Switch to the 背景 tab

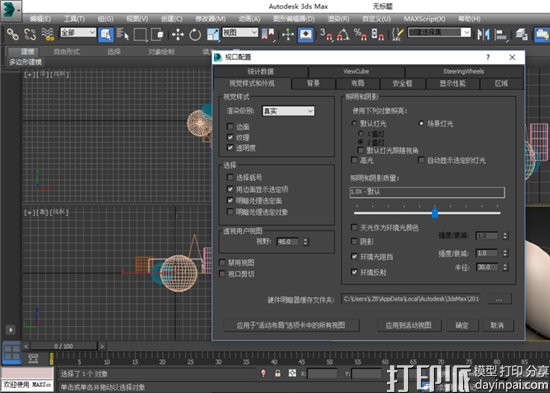[313, 83]
